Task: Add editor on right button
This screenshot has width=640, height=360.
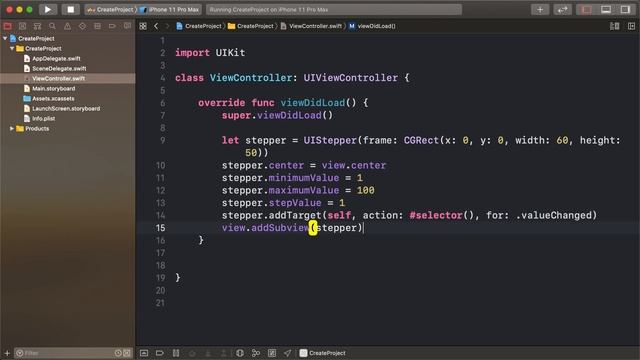Action: click(631, 26)
